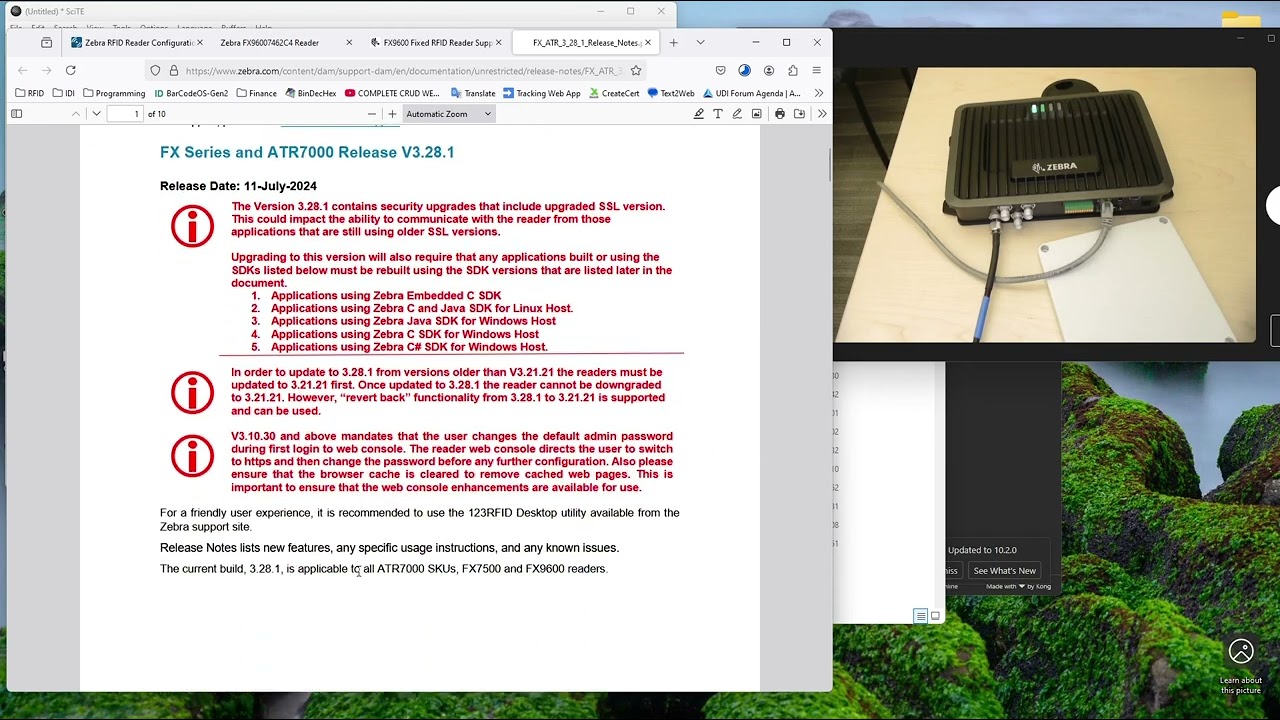1280x720 pixels.
Task: Click FX Series and ATR7000 Release heading
Action: point(307,152)
